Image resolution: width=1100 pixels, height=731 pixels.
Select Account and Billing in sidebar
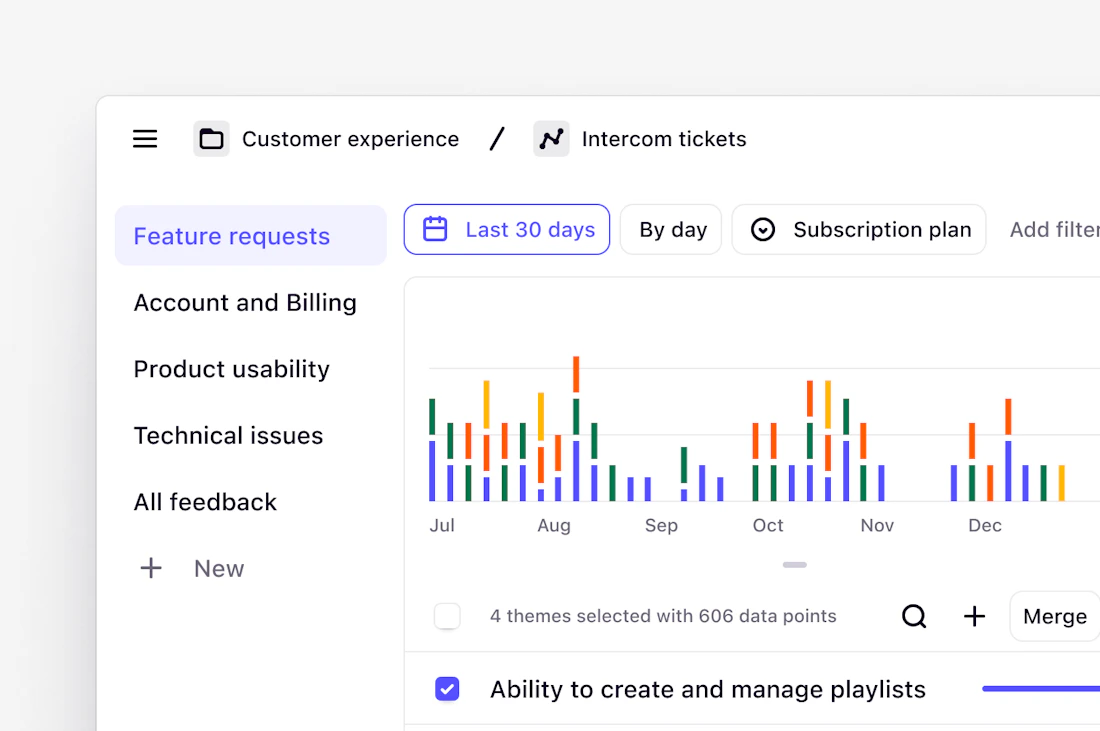click(x=245, y=302)
